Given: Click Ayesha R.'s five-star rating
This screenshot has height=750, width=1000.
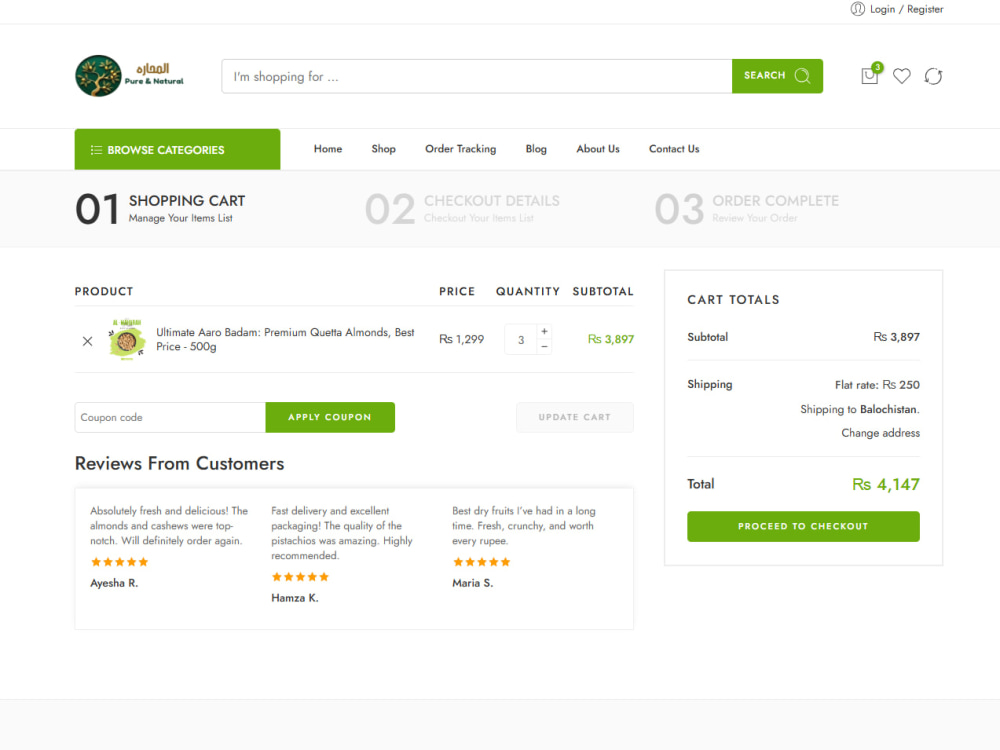Looking at the screenshot, I should click(119, 562).
